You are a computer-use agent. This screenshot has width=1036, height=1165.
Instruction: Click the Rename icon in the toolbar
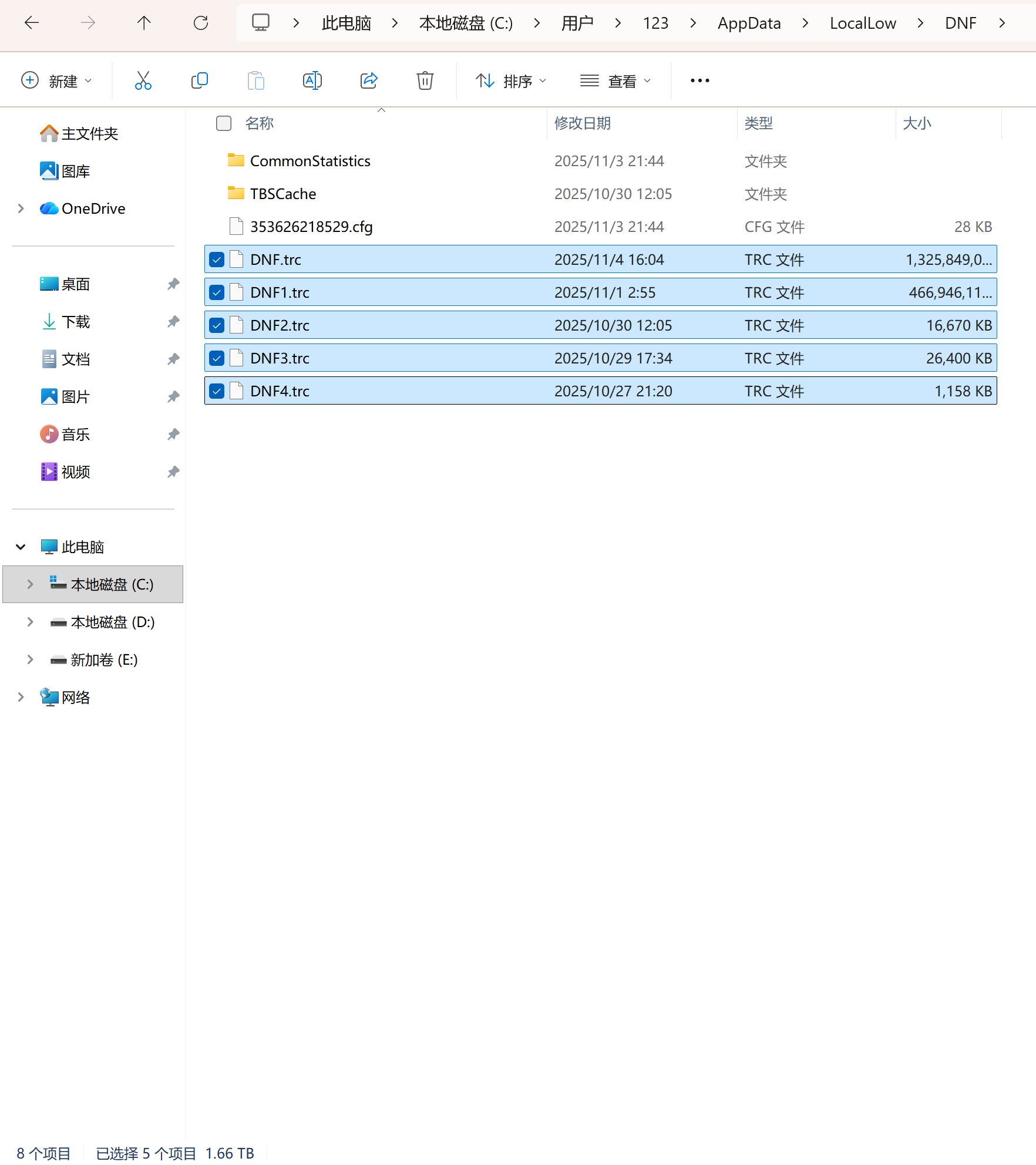pyautogui.click(x=312, y=80)
